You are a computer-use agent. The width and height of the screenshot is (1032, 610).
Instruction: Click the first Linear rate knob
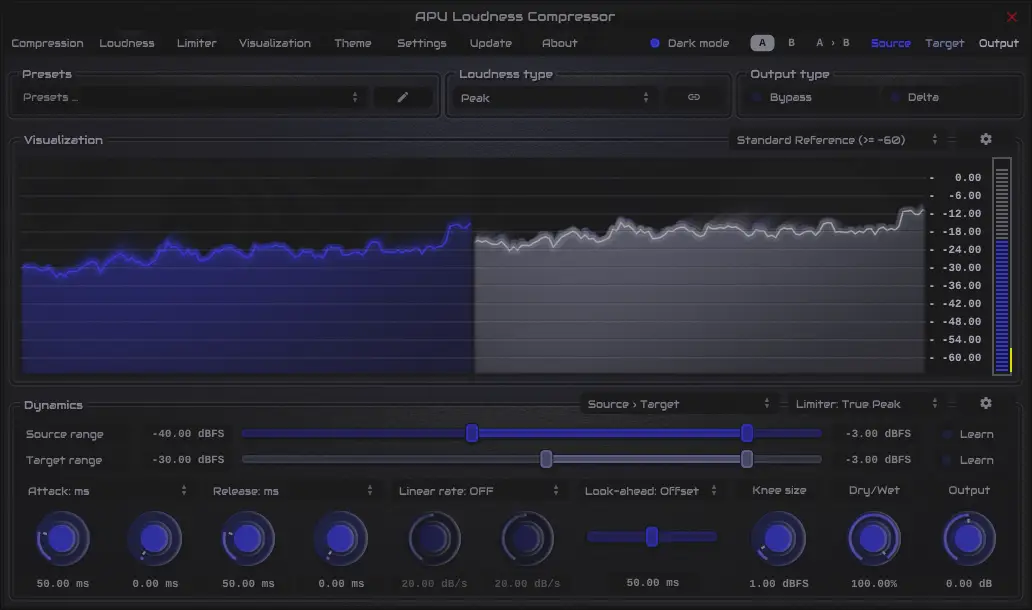(x=434, y=539)
